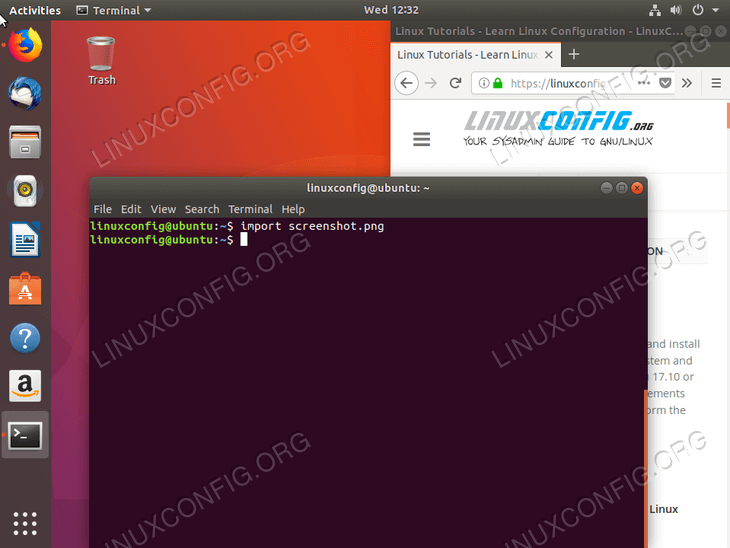Open the terminal Search menu
730x548 pixels.
[x=202, y=210]
